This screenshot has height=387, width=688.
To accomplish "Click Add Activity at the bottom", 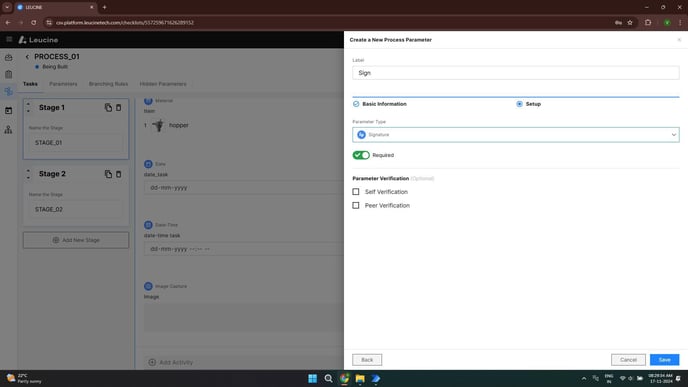I will 171,362.
